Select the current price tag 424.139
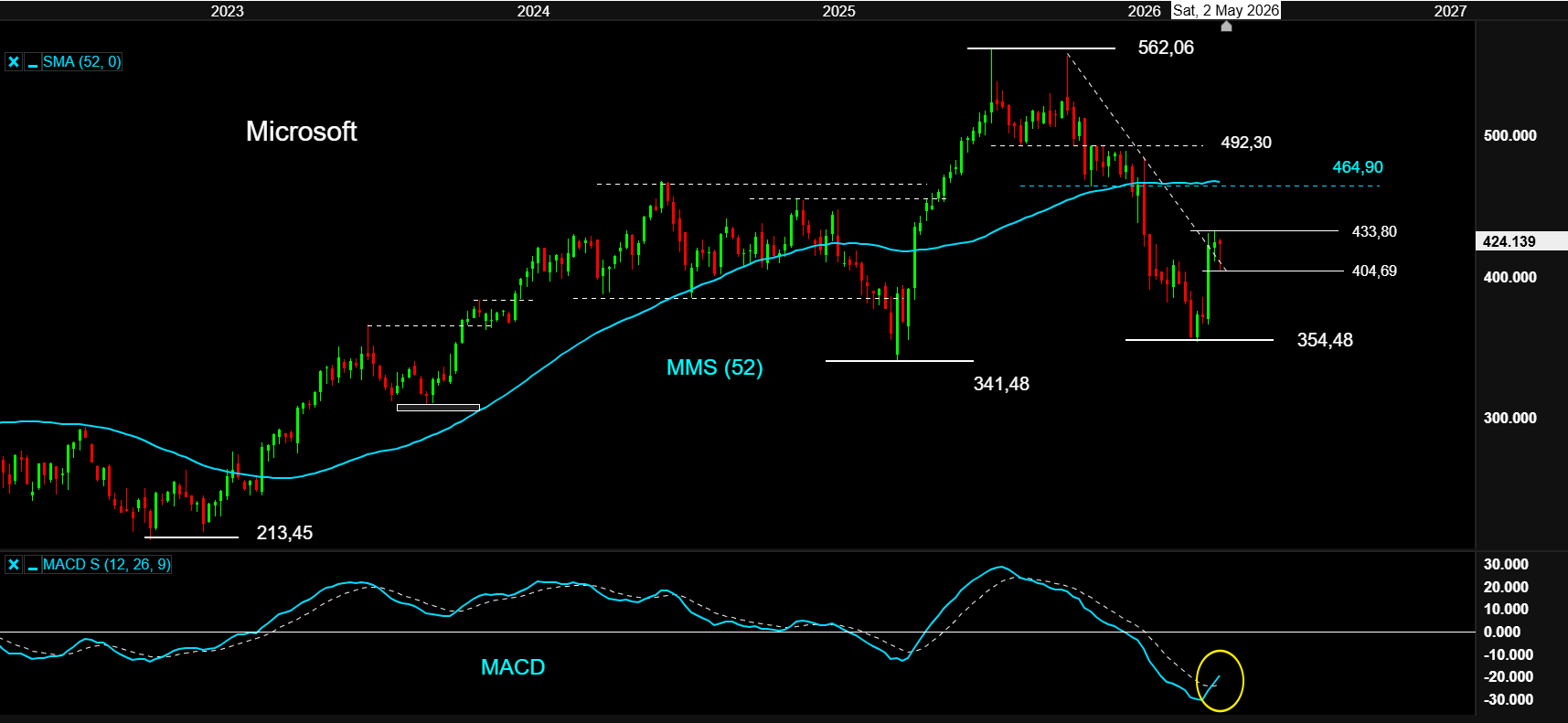 click(1509, 241)
